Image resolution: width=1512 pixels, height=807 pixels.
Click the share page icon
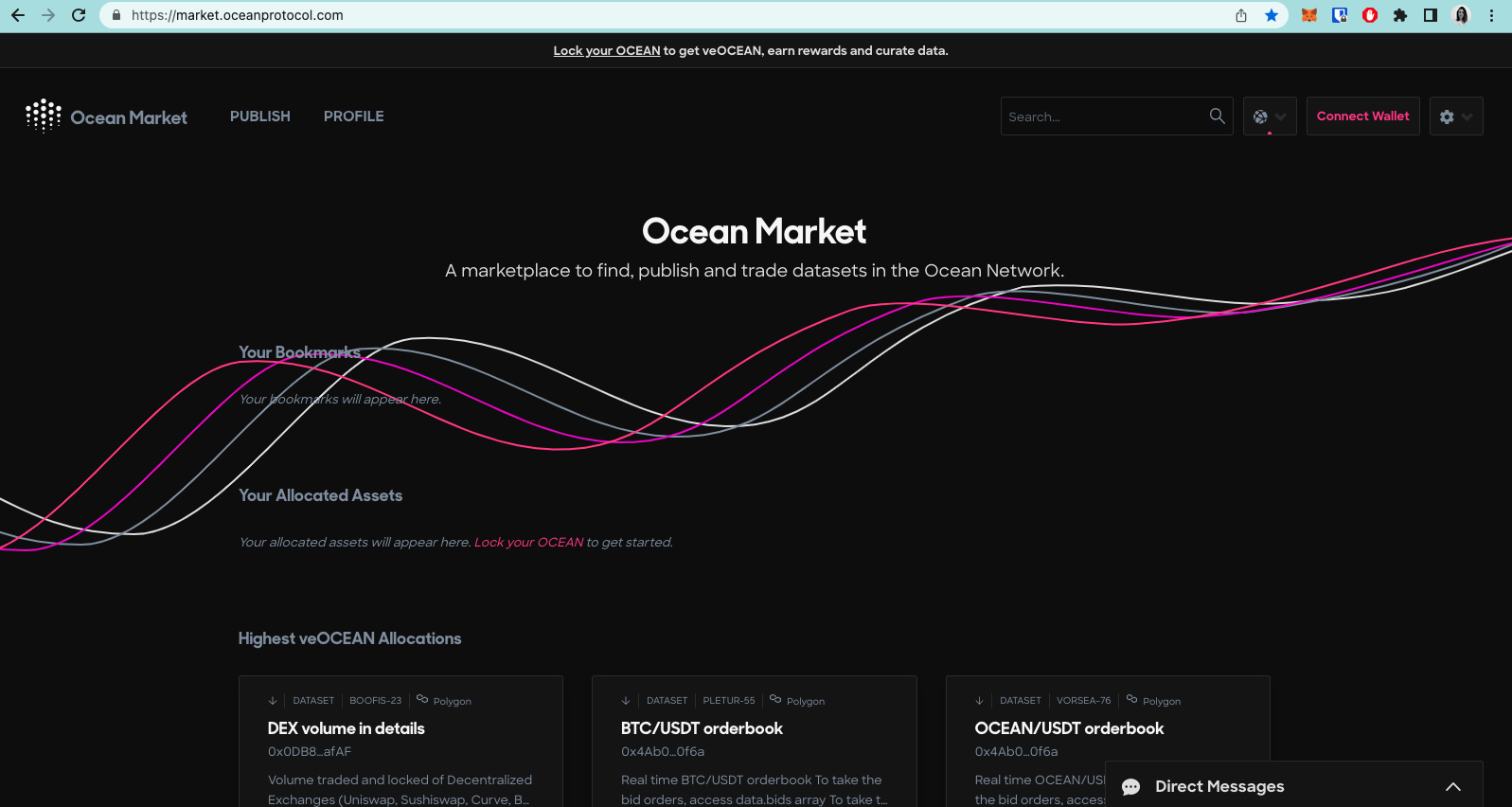pos(1241,15)
